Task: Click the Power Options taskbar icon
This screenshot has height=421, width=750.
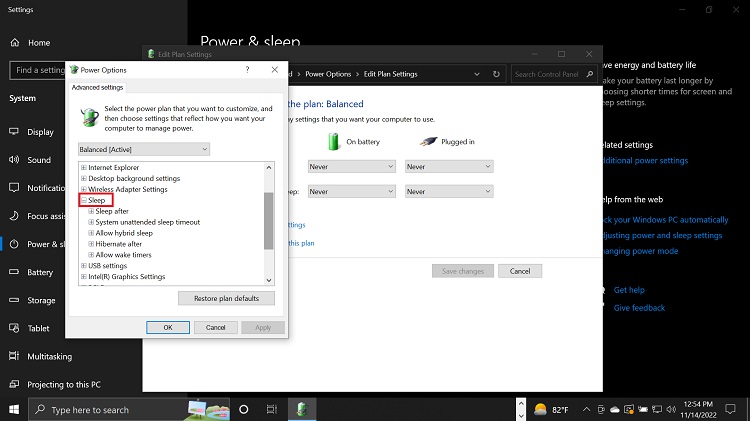Action: click(x=301, y=409)
